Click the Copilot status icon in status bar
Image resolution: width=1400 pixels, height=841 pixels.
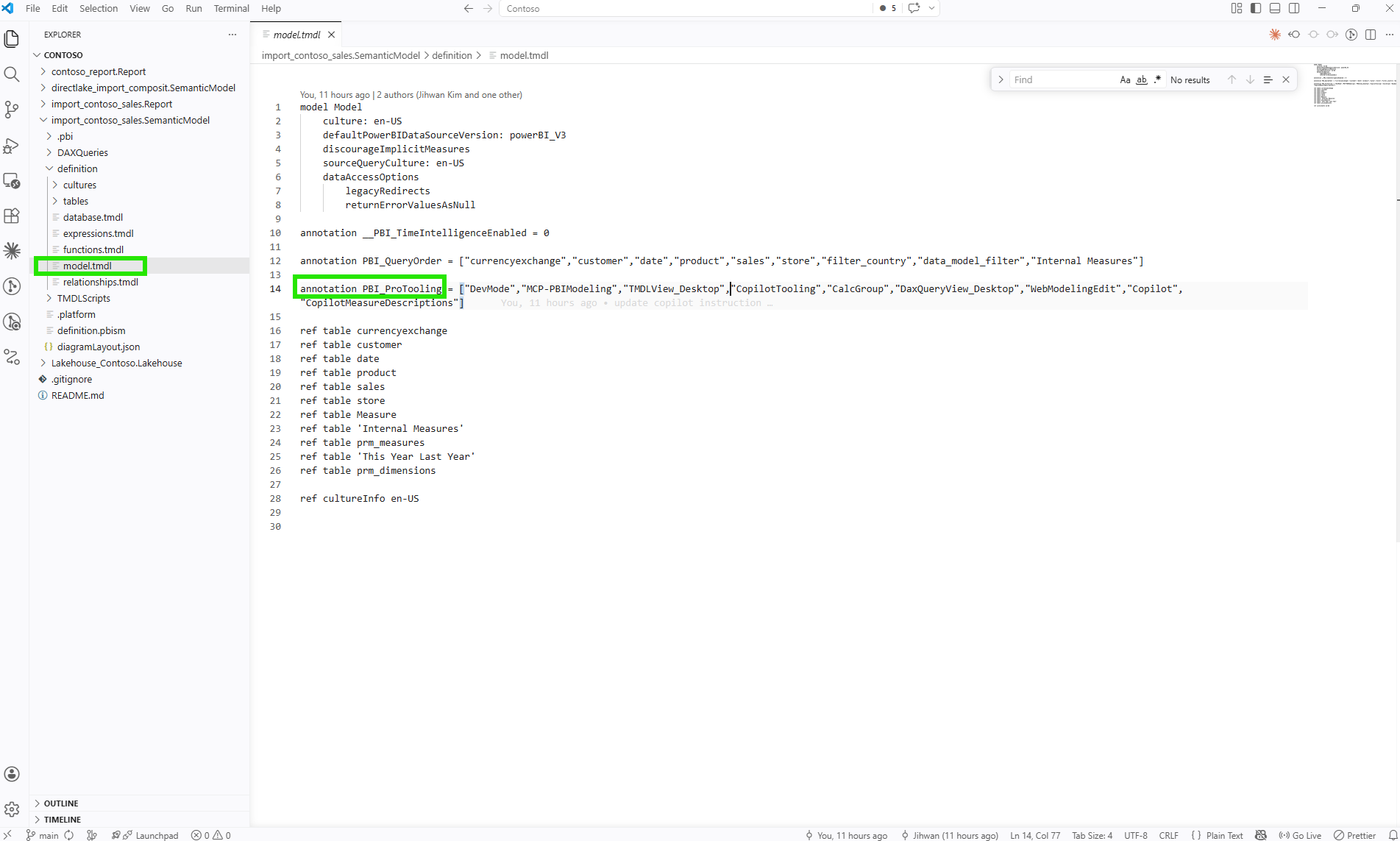tap(1261, 835)
